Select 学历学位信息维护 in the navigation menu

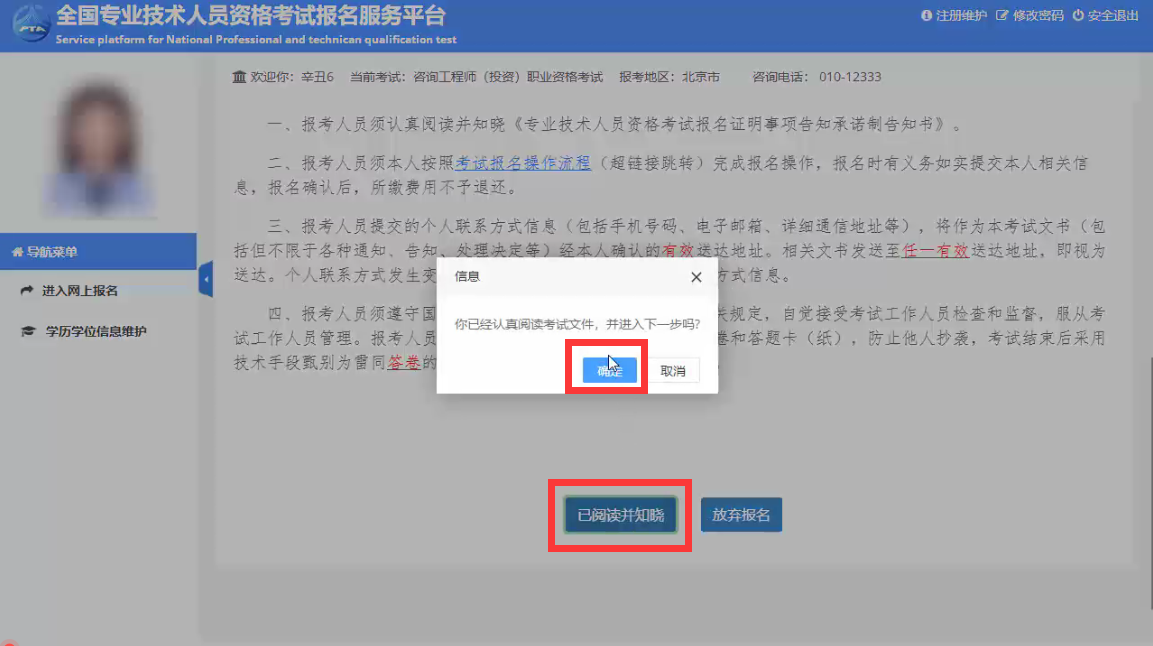pyautogui.click(x=96, y=332)
